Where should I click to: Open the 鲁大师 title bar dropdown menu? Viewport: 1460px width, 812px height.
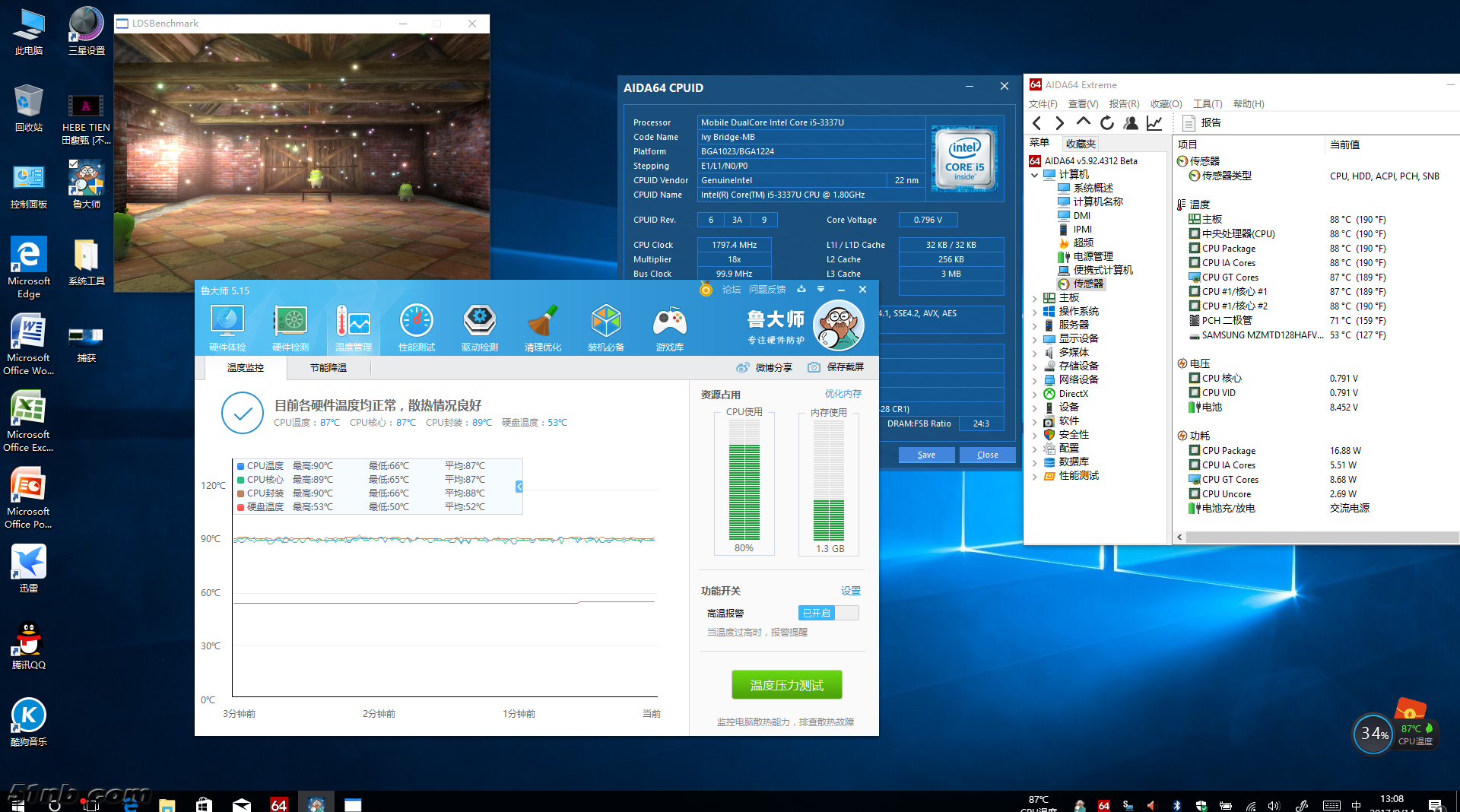pos(820,290)
